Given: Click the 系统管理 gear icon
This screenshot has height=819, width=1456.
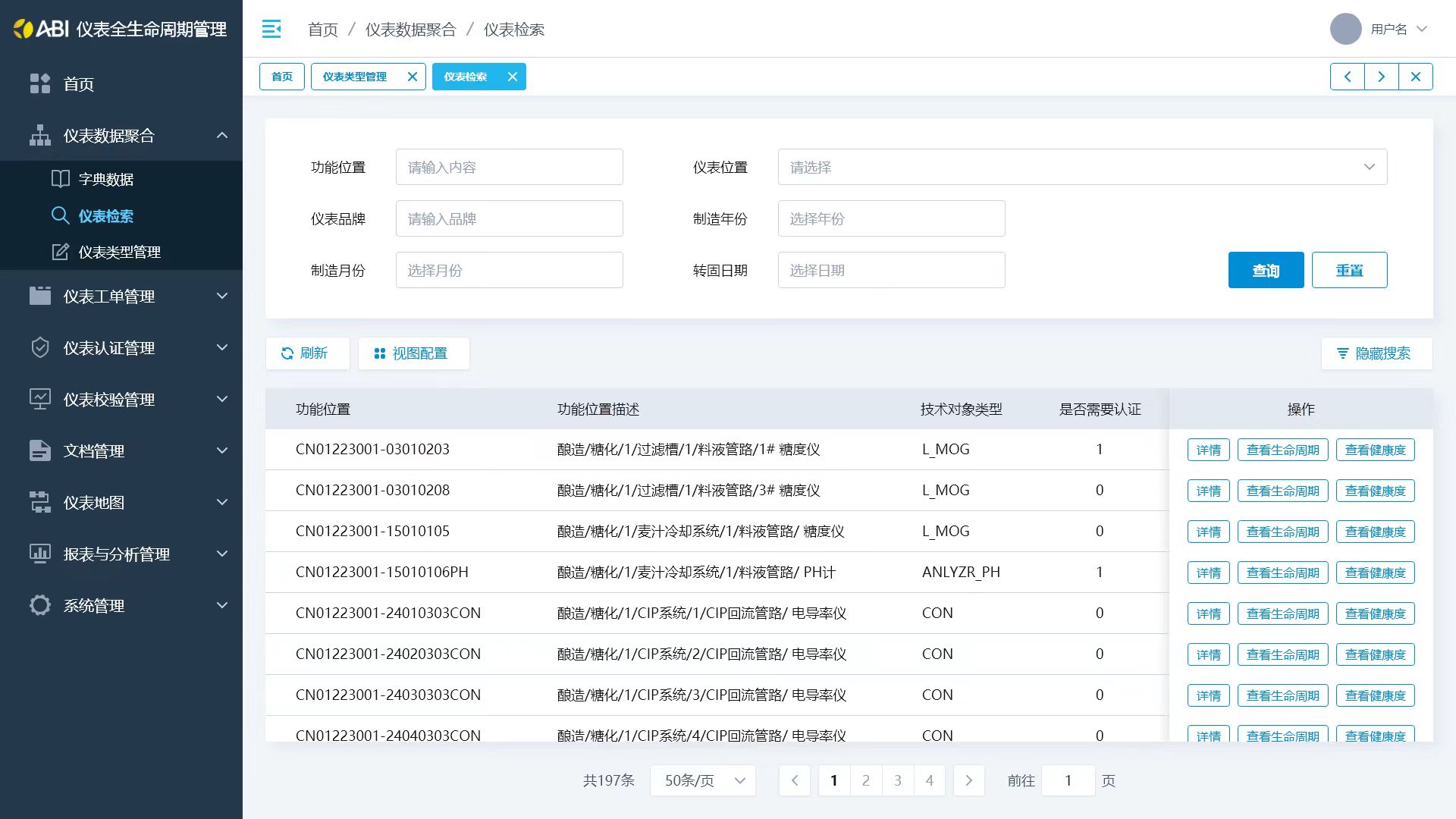Looking at the screenshot, I should [x=40, y=605].
